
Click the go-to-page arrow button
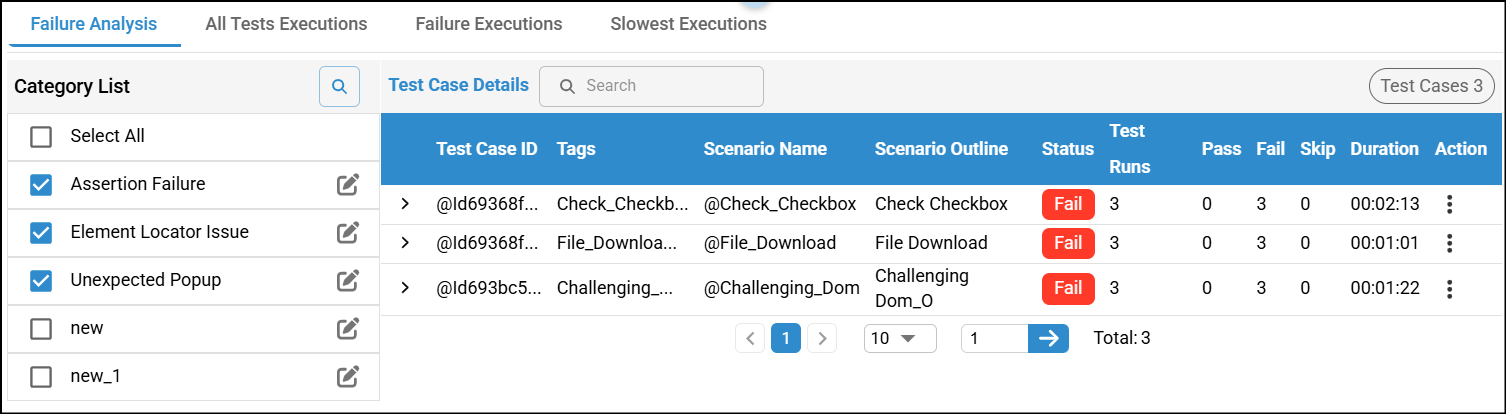(x=1048, y=338)
